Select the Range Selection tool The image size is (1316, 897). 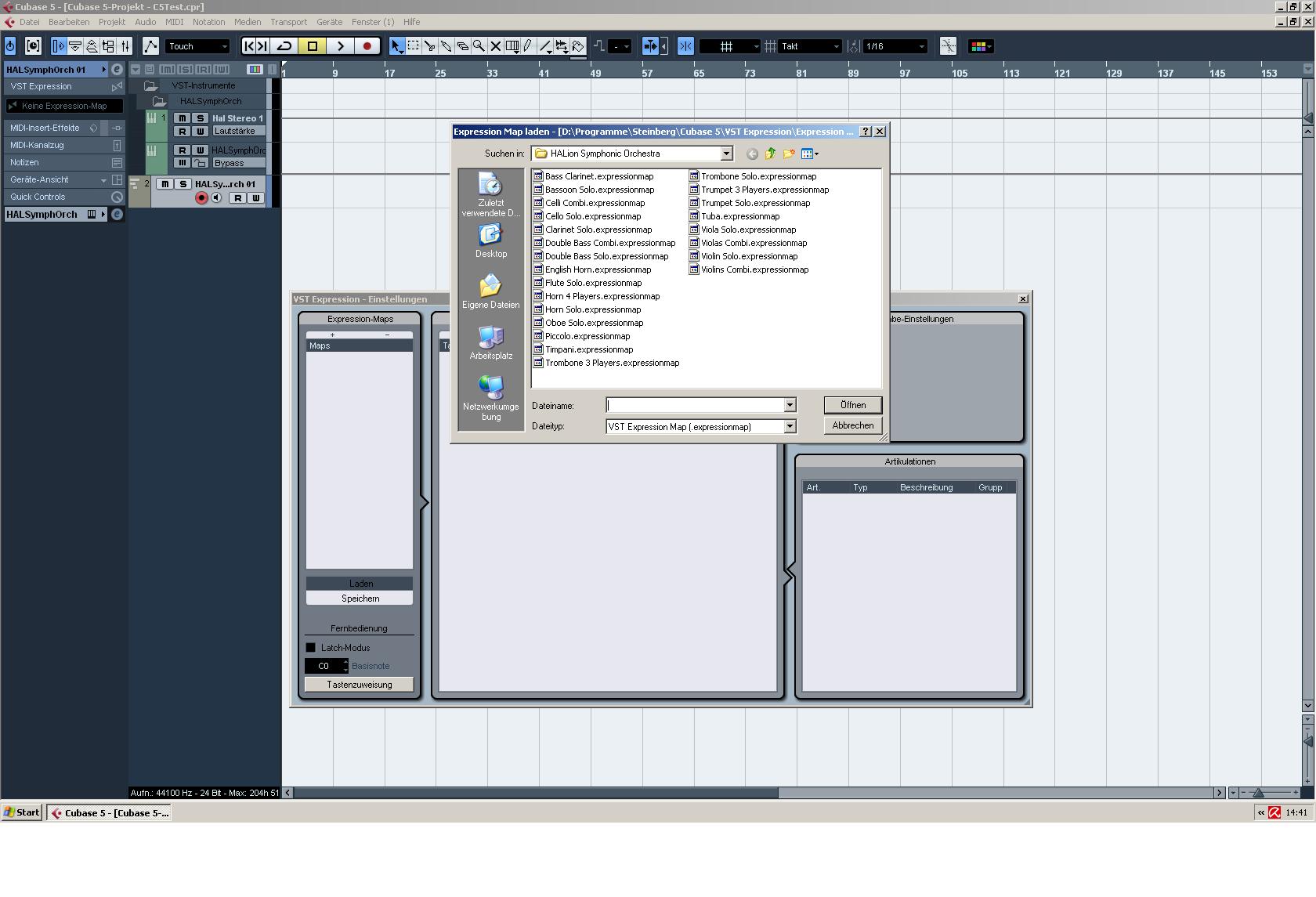414,46
